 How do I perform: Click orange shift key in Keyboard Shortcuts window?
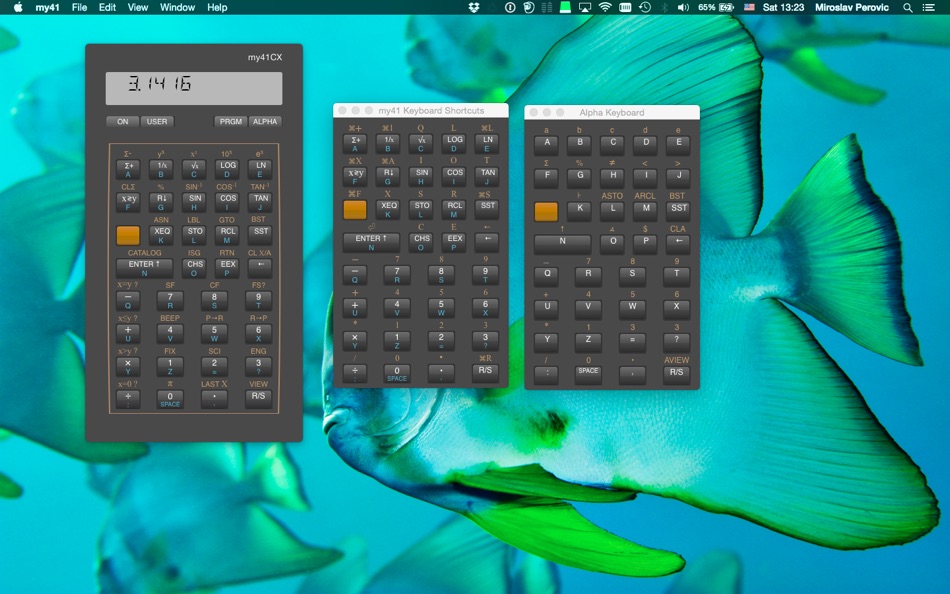pyautogui.click(x=354, y=210)
